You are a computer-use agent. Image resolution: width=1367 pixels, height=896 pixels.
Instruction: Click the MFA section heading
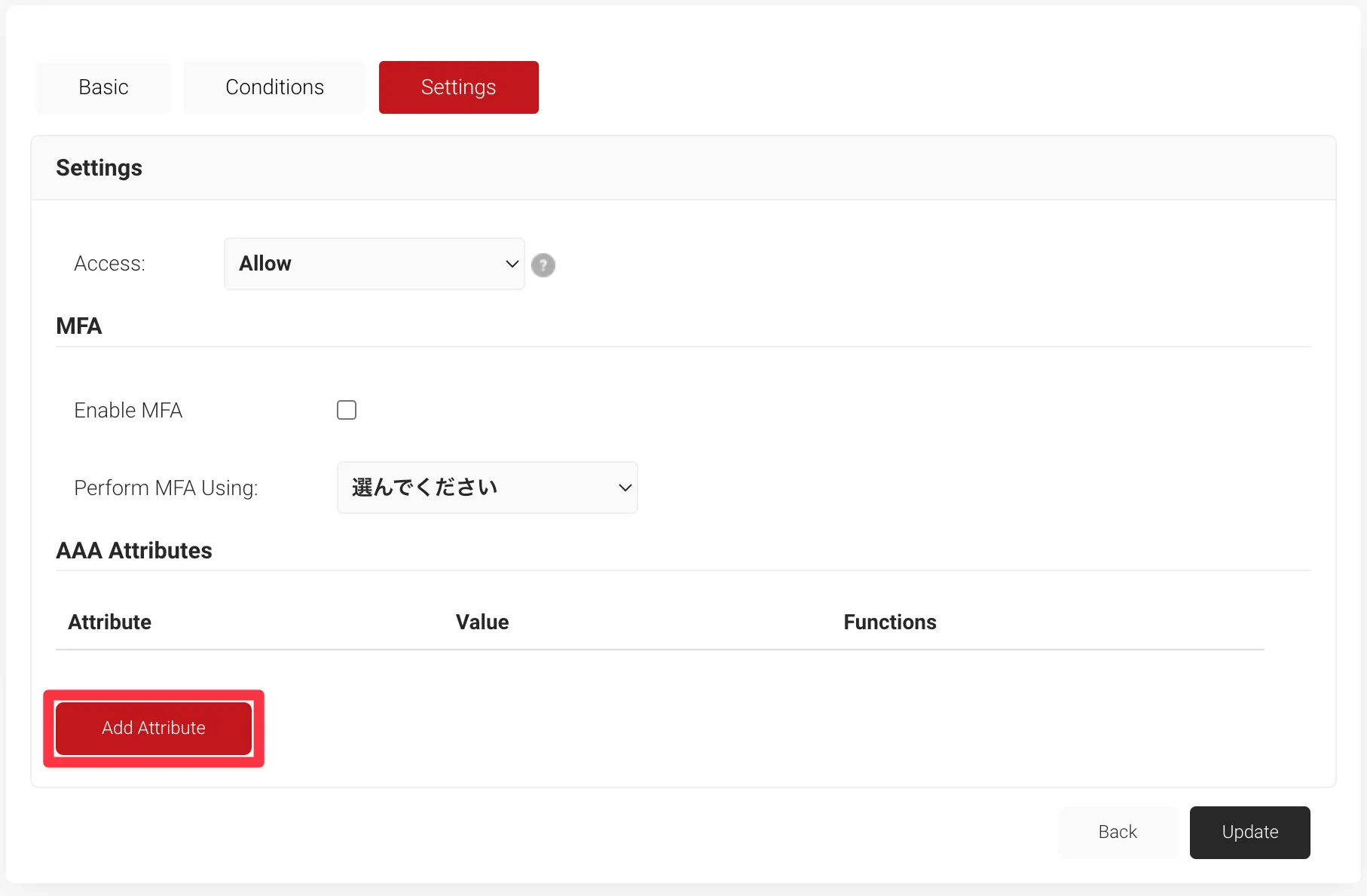click(x=79, y=326)
